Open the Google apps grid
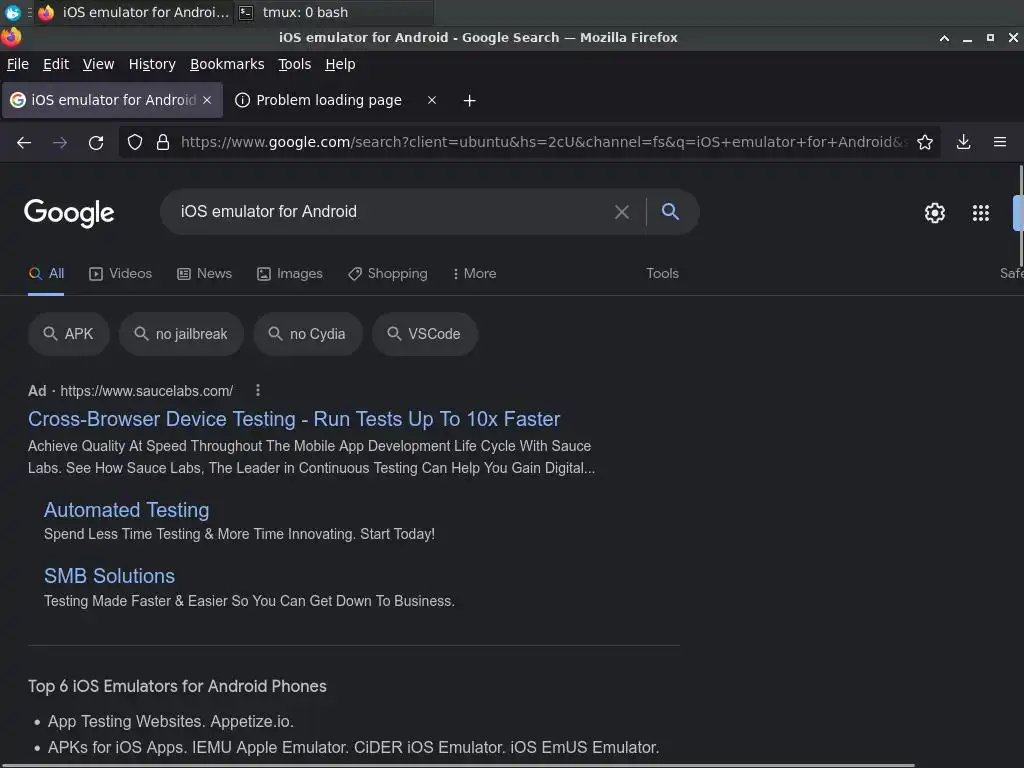This screenshot has height=768, width=1024. 980,213
